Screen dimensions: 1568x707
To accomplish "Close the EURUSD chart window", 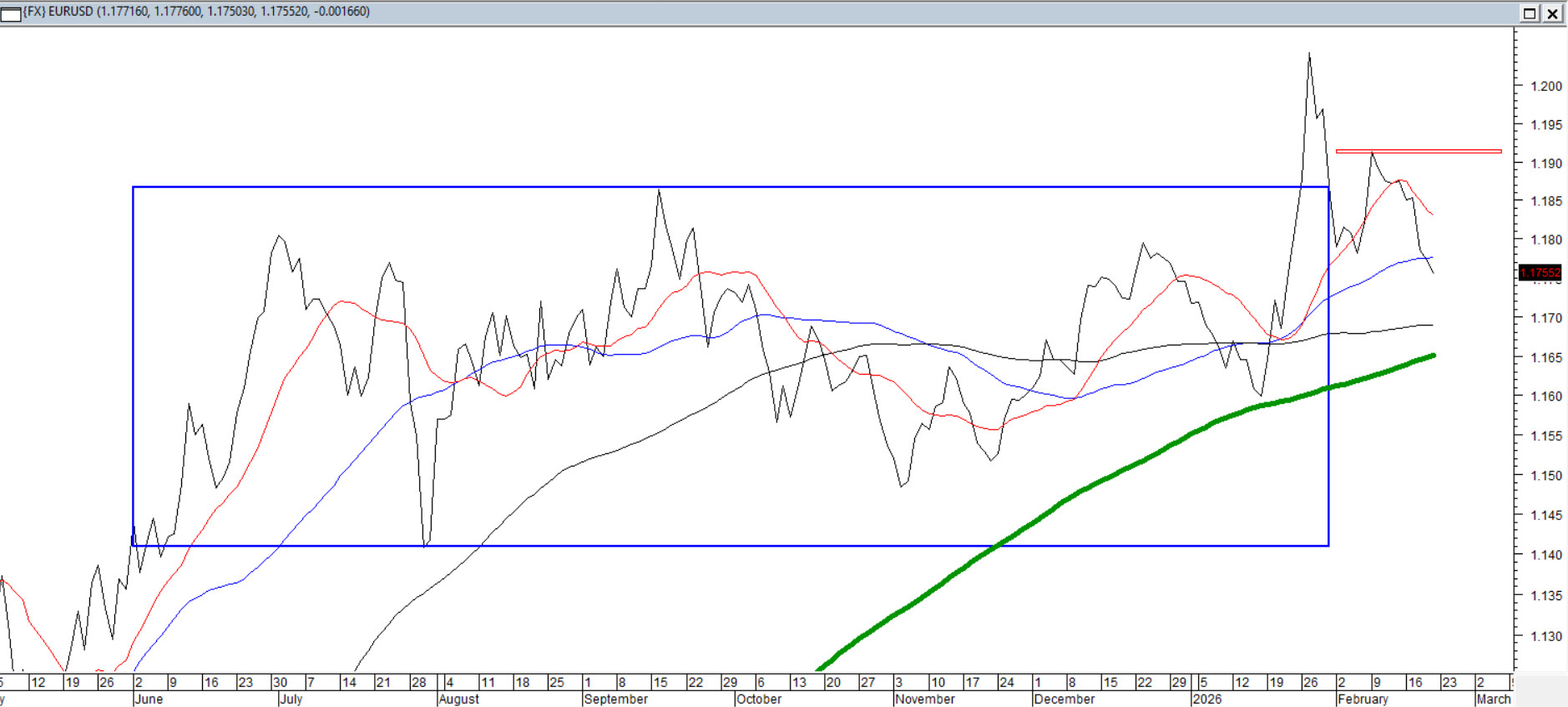I will pyautogui.click(x=1552, y=13).
